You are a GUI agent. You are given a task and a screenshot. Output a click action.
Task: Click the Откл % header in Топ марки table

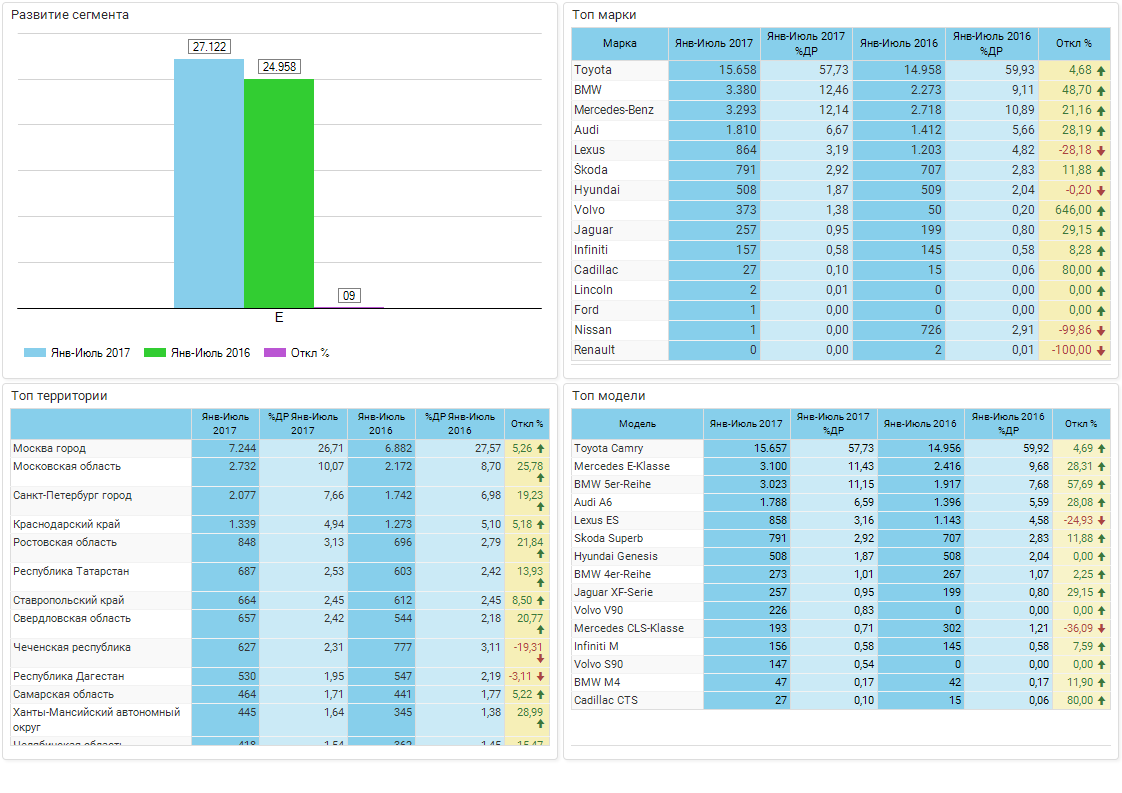coord(1074,44)
